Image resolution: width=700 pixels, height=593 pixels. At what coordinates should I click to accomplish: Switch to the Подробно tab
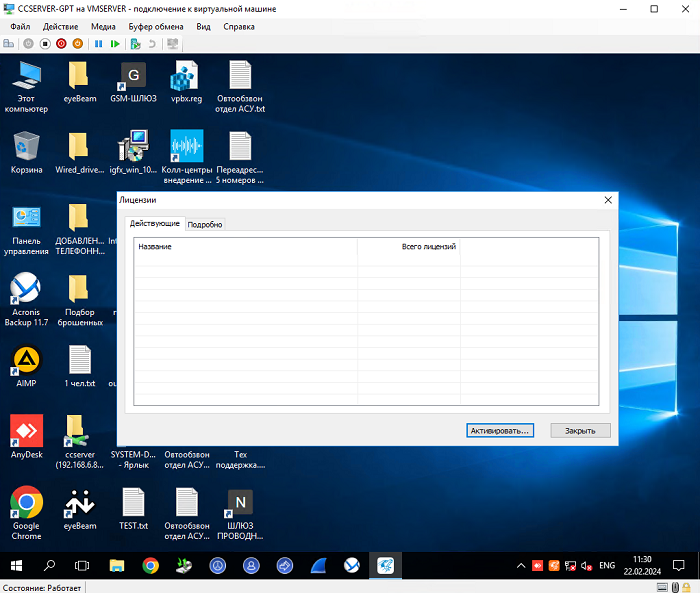coord(205,224)
